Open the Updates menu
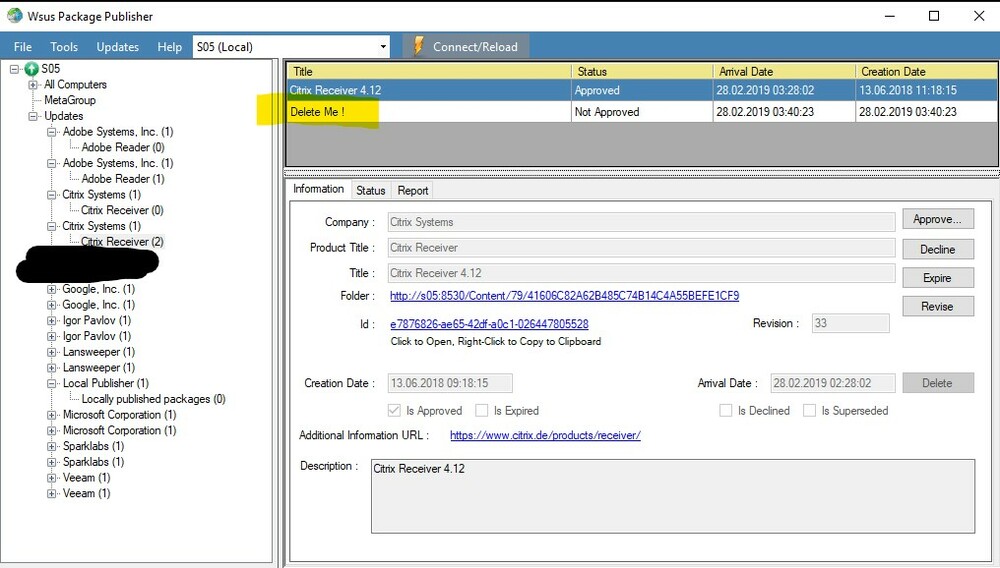 117,47
